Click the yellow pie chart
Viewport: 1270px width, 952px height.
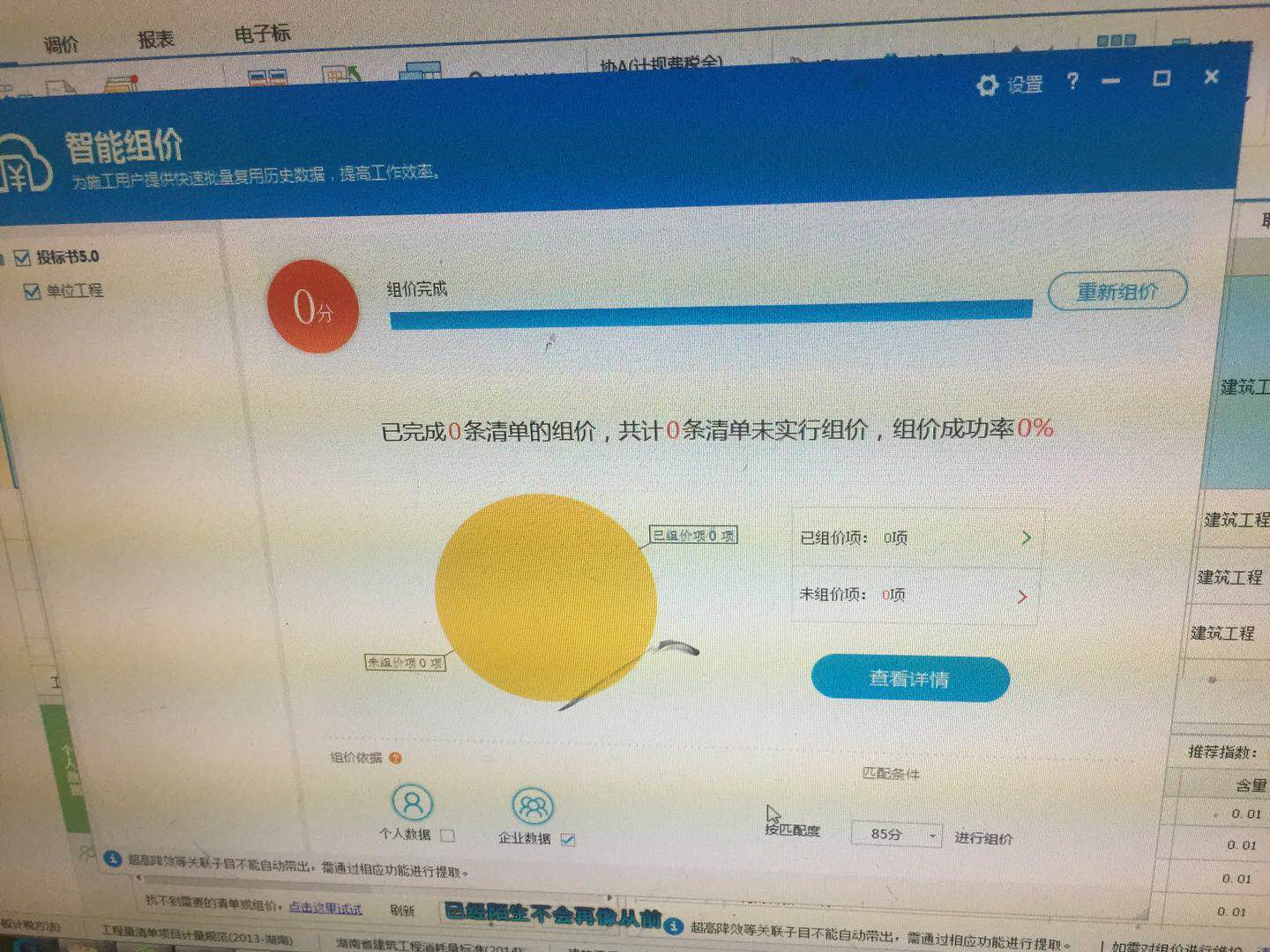[546, 598]
